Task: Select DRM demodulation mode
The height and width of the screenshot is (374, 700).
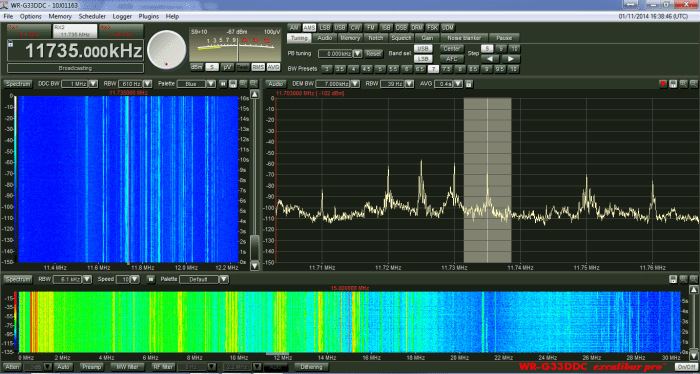Action: pyautogui.click(x=417, y=28)
